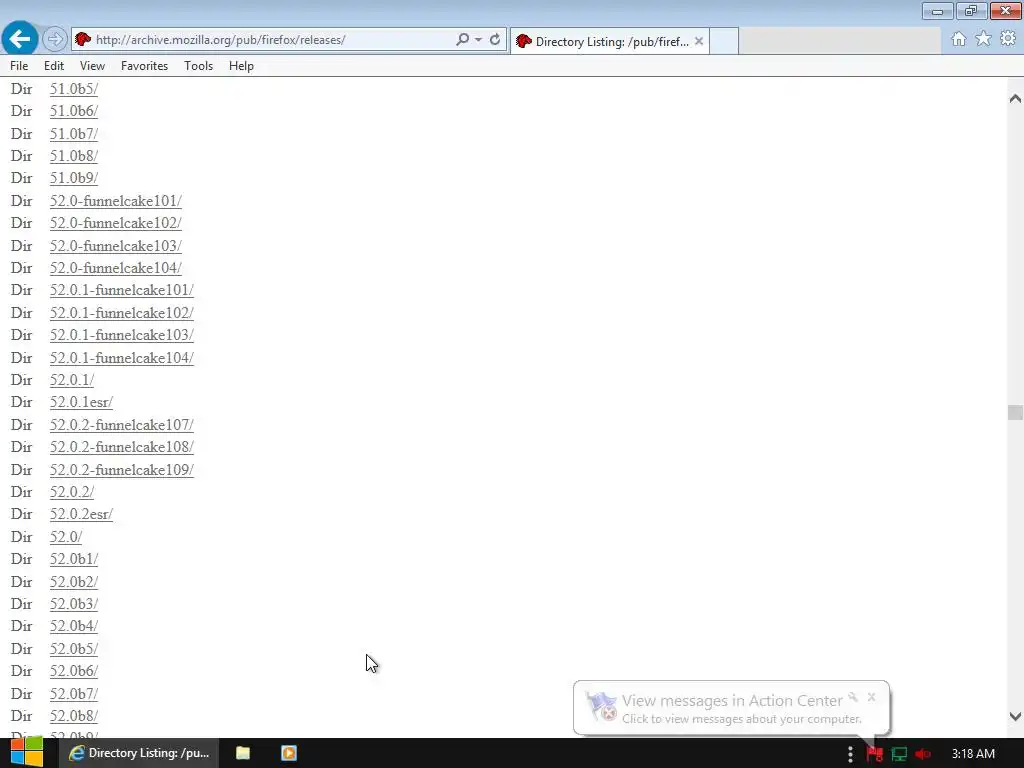
Task: Open the 52.0b4/ directory link
Action: (74, 627)
